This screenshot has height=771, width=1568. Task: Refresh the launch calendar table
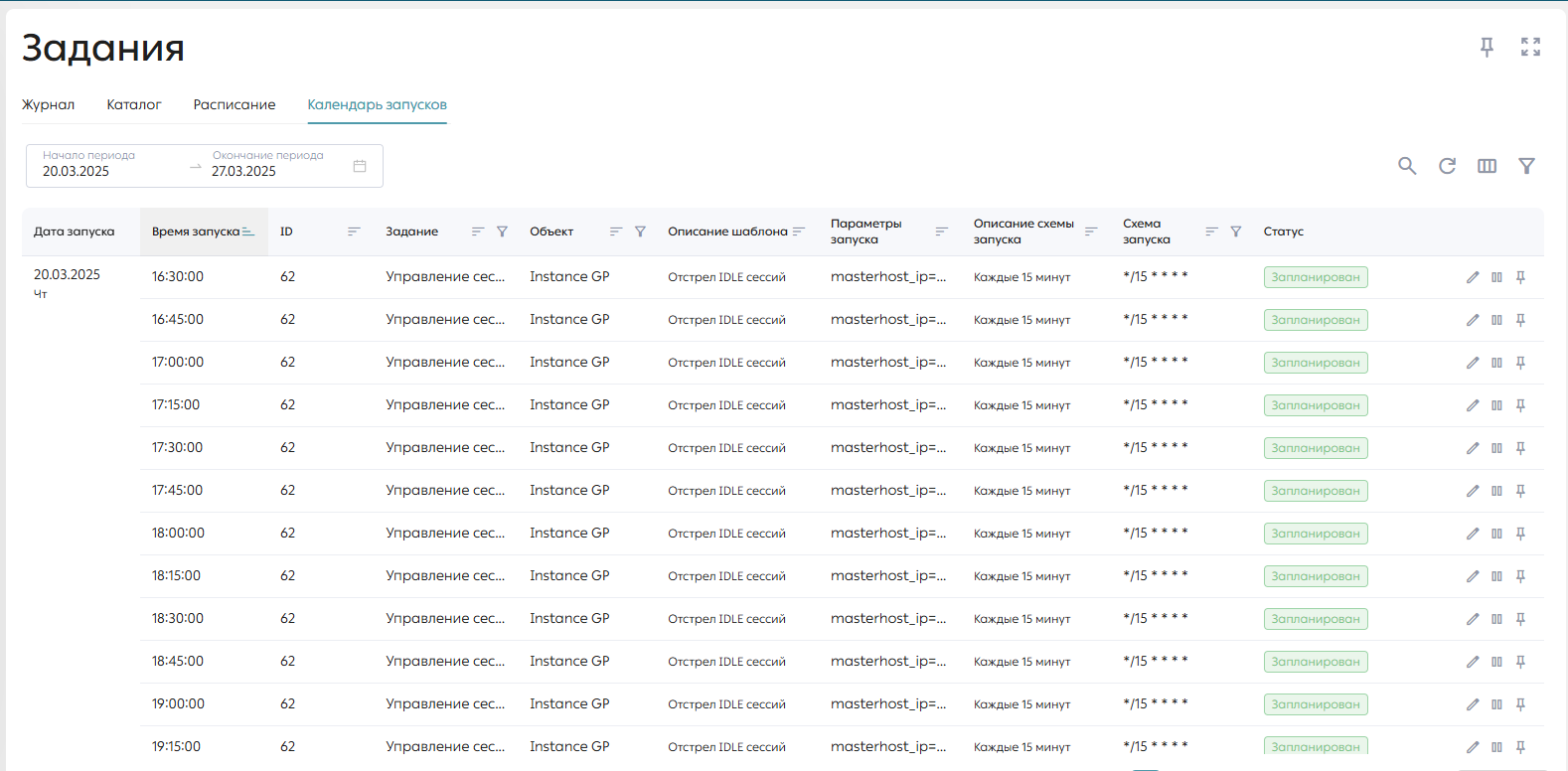pyautogui.click(x=1447, y=166)
